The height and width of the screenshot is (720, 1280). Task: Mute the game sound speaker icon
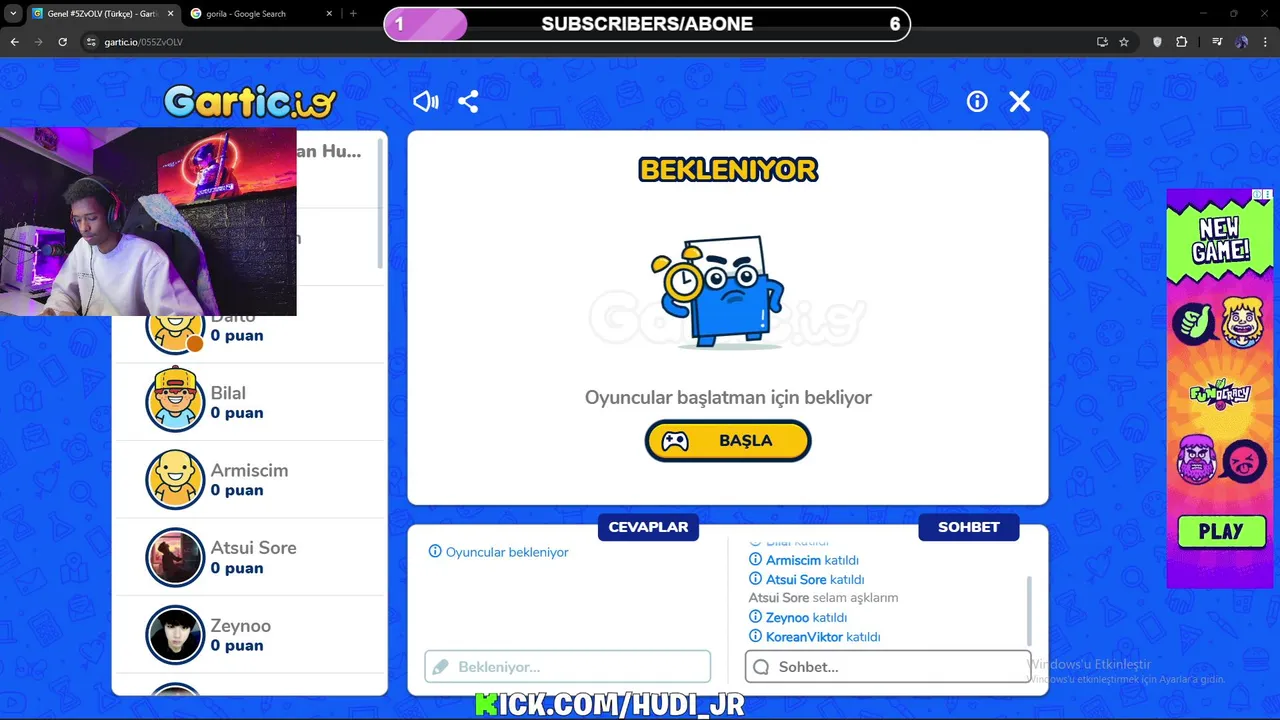[426, 101]
